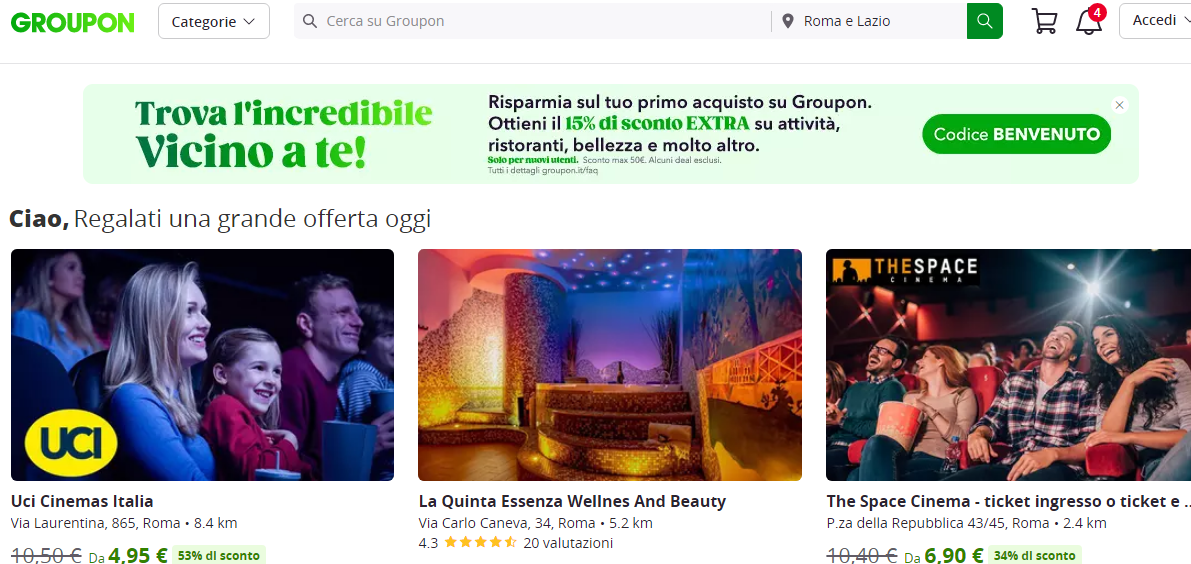This screenshot has height=564, width=1191.
Task: Open the Uci Cinemas Italia deal title
Action: [x=82, y=501]
